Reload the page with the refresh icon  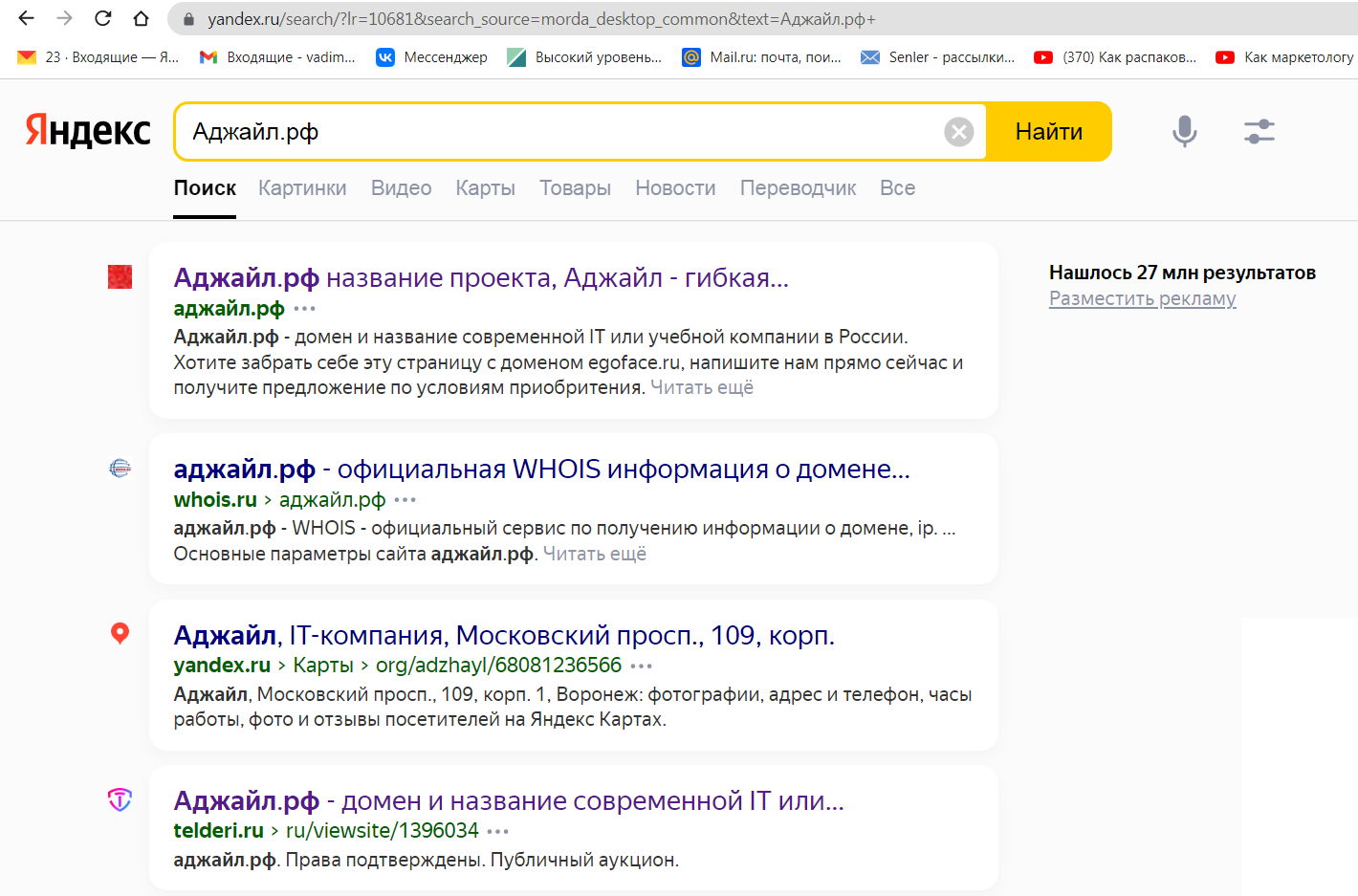point(103,18)
